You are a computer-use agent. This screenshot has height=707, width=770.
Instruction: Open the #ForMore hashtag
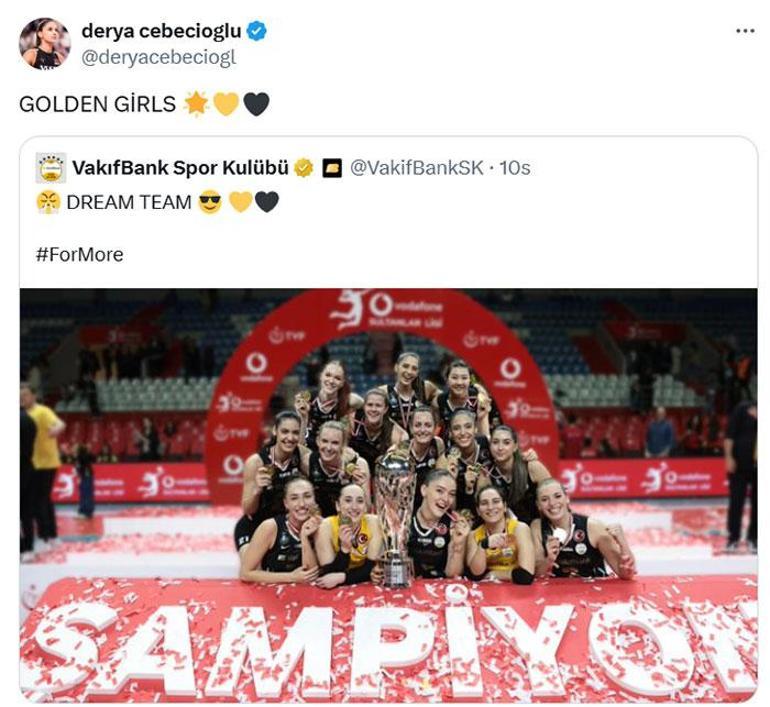80,255
